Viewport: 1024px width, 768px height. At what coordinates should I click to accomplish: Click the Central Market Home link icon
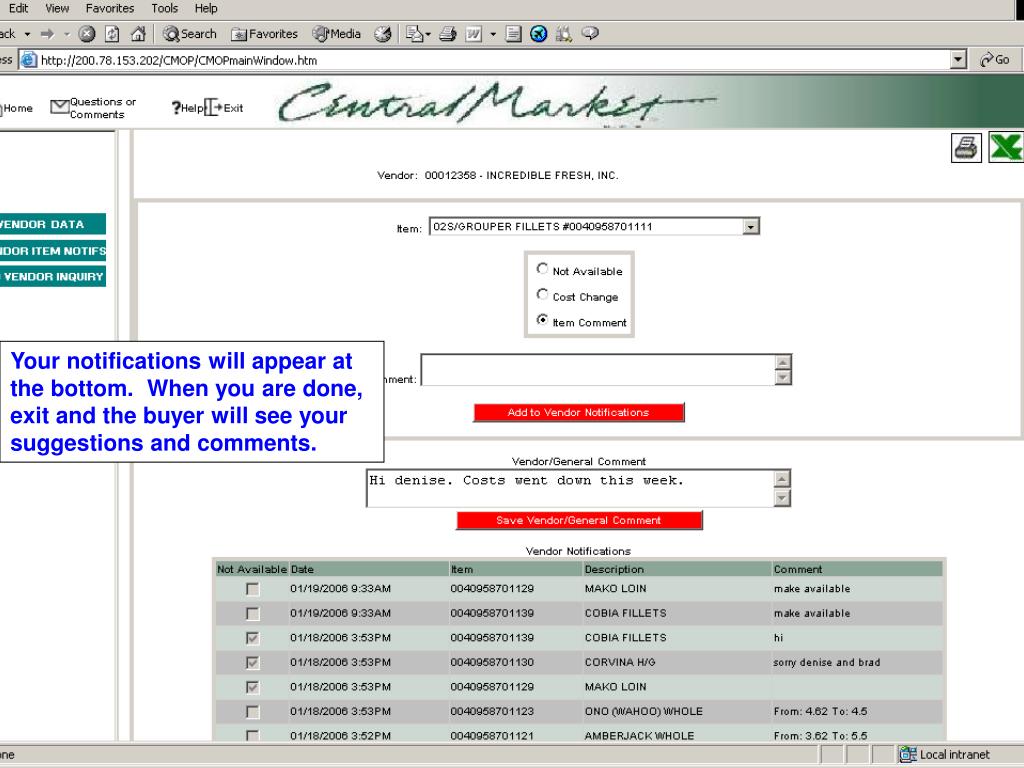click(x=16, y=108)
